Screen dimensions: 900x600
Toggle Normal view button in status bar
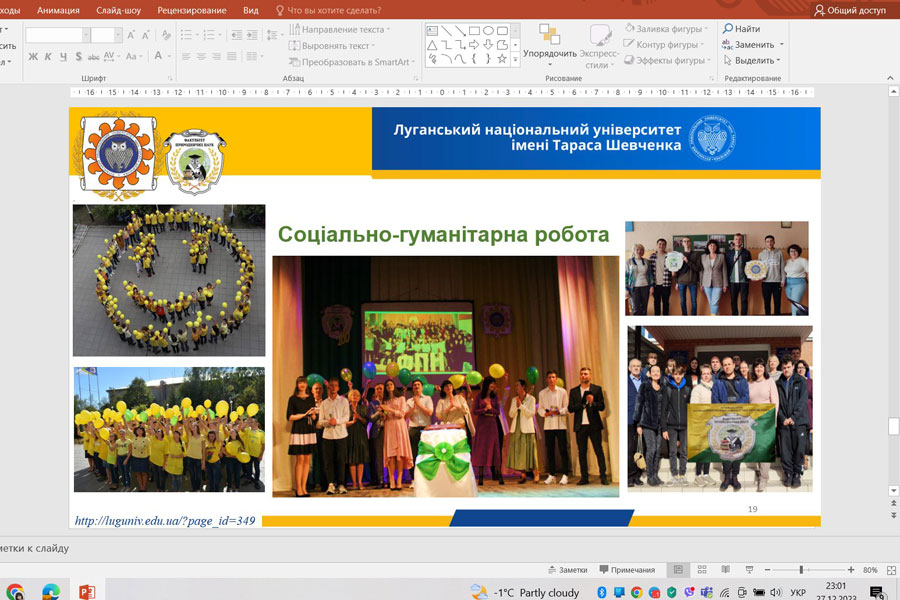678,570
